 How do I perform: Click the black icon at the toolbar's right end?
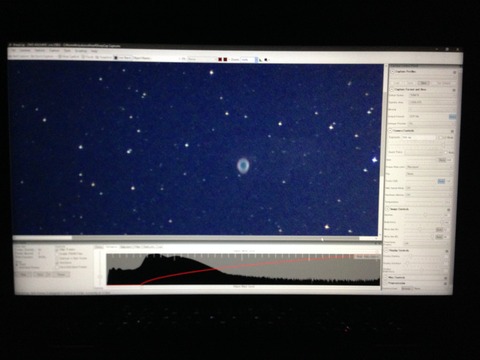(x=266, y=60)
